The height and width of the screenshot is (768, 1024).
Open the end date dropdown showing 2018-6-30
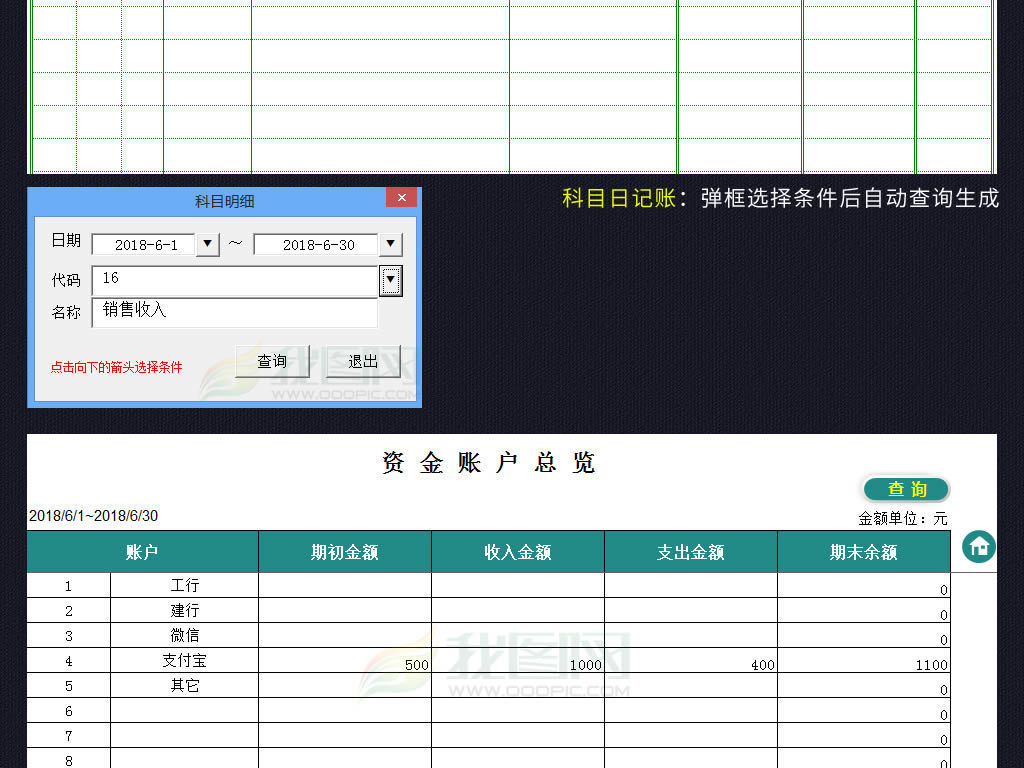392,243
